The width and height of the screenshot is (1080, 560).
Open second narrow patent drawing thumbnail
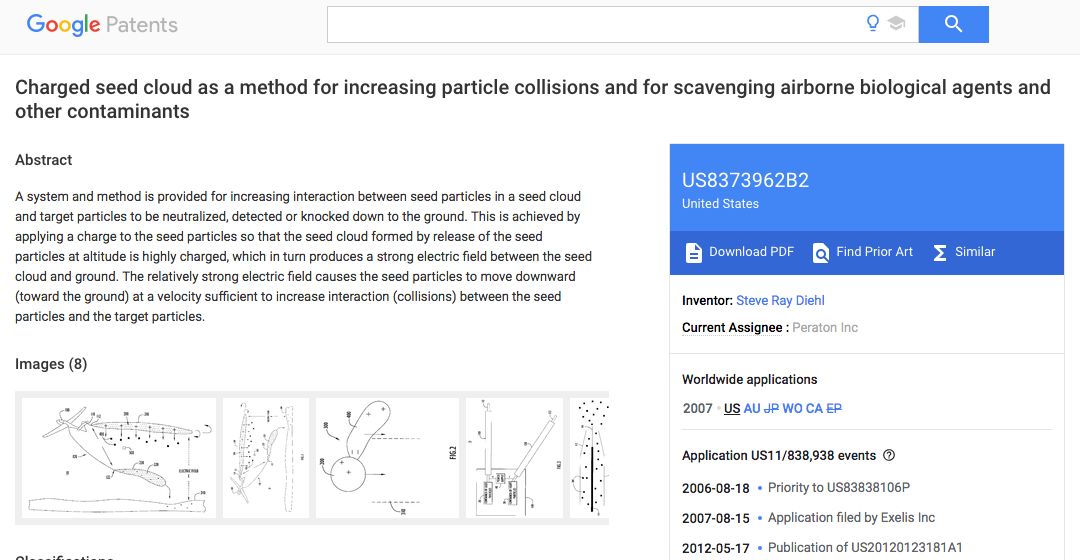[x=266, y=458]
